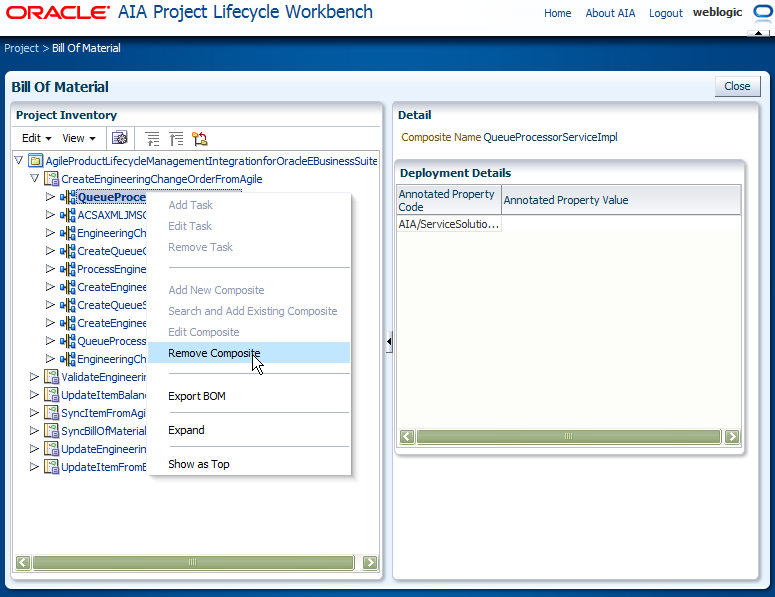Select the AgileProductLifecycleManagementIntegrationforOracleEBusinessSuite root label

point(212,161)
